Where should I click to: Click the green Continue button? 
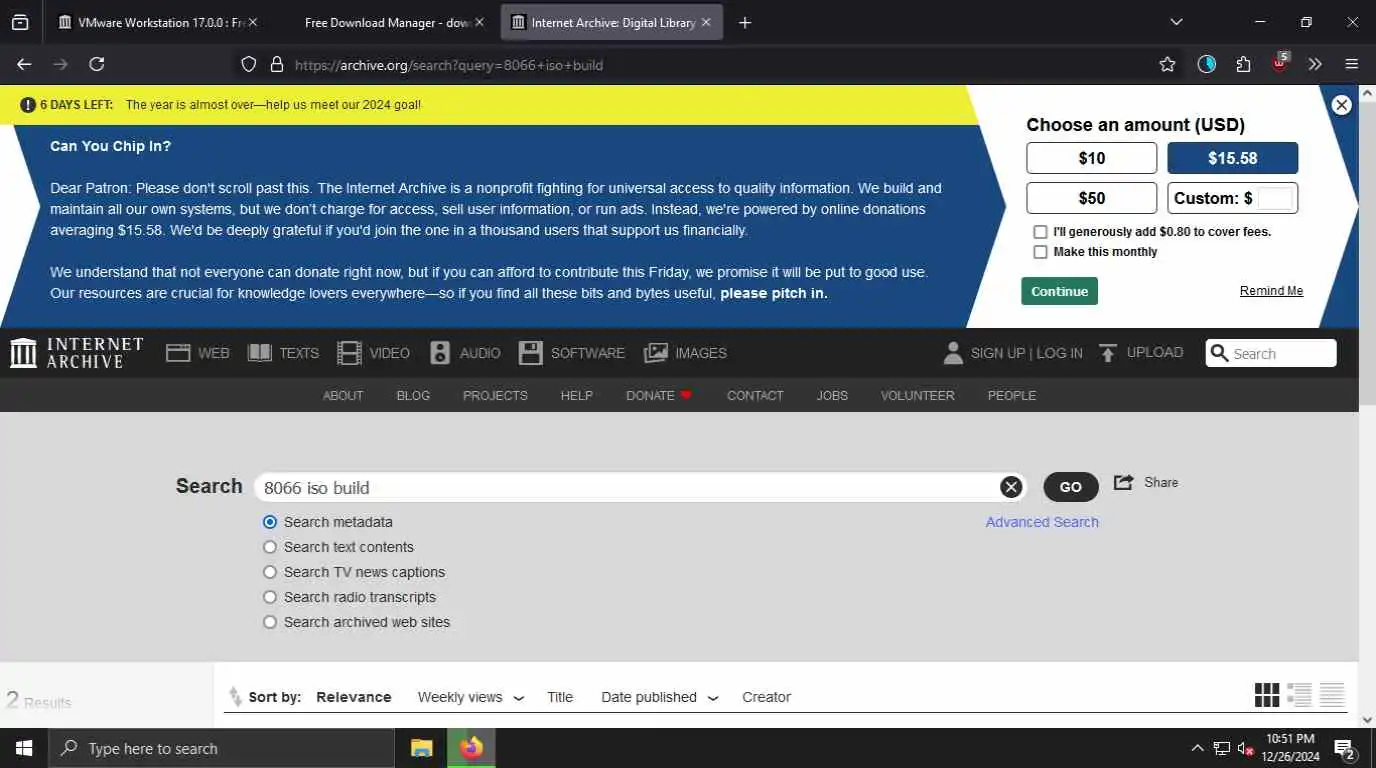[x=1059, y=291]
